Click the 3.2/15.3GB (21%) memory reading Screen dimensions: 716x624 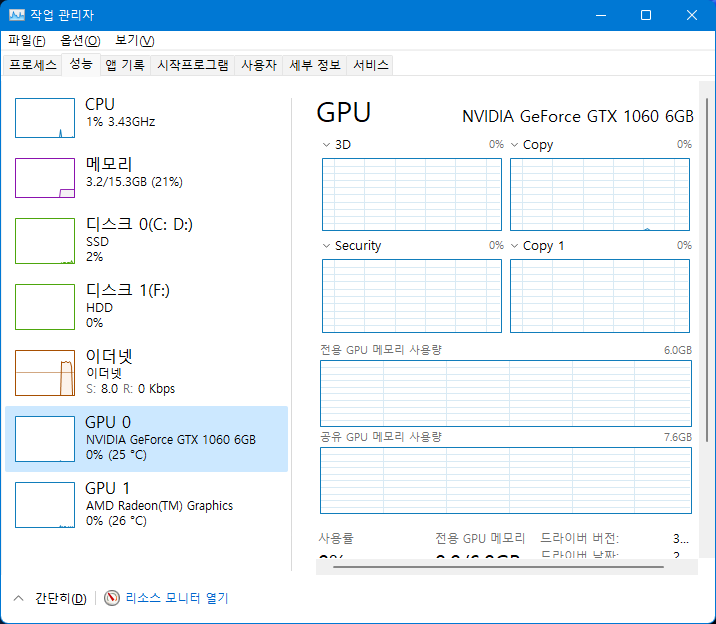(134, 182)
